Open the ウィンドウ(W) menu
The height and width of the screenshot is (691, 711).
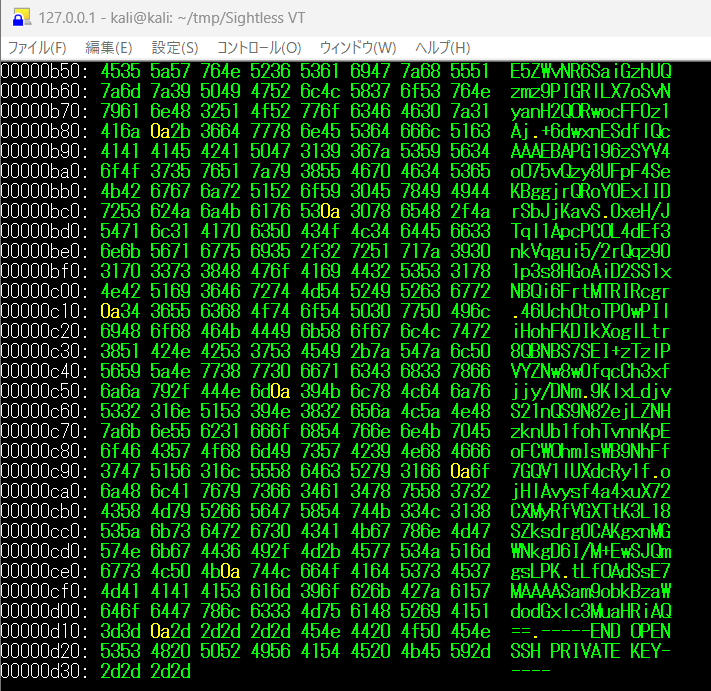[x=357, y=48]
